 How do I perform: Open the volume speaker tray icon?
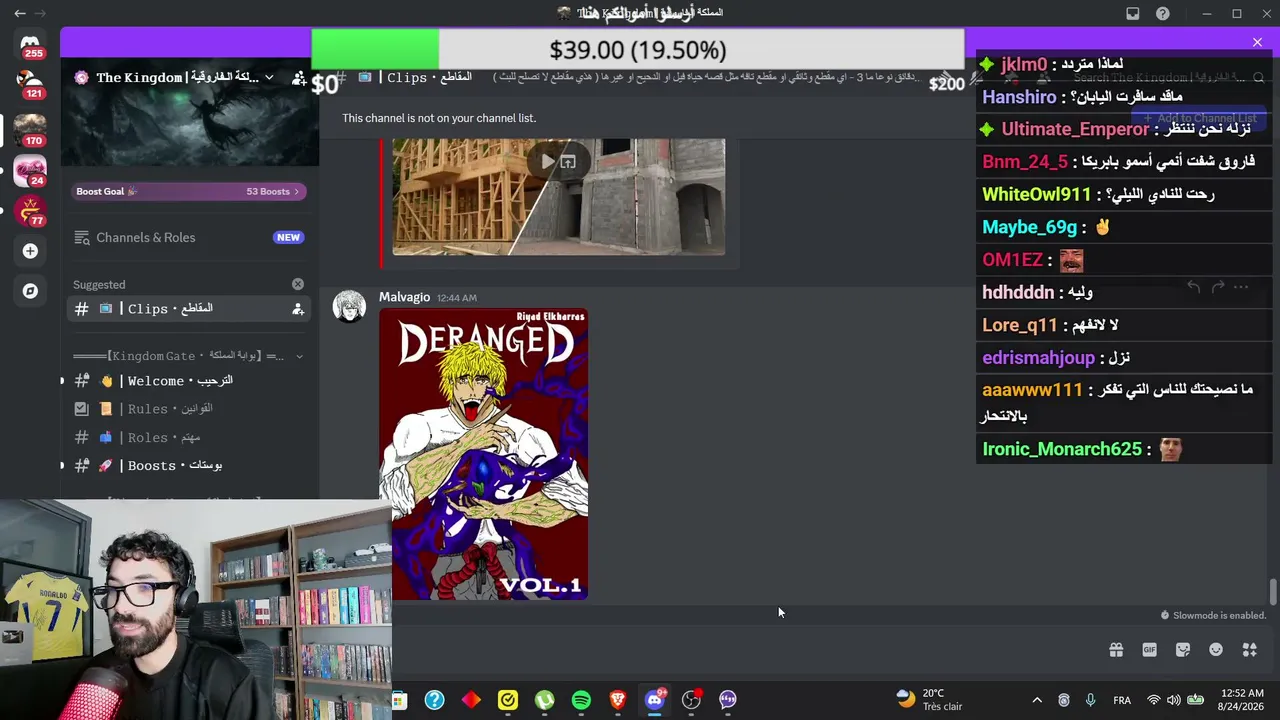(1174, 700)
